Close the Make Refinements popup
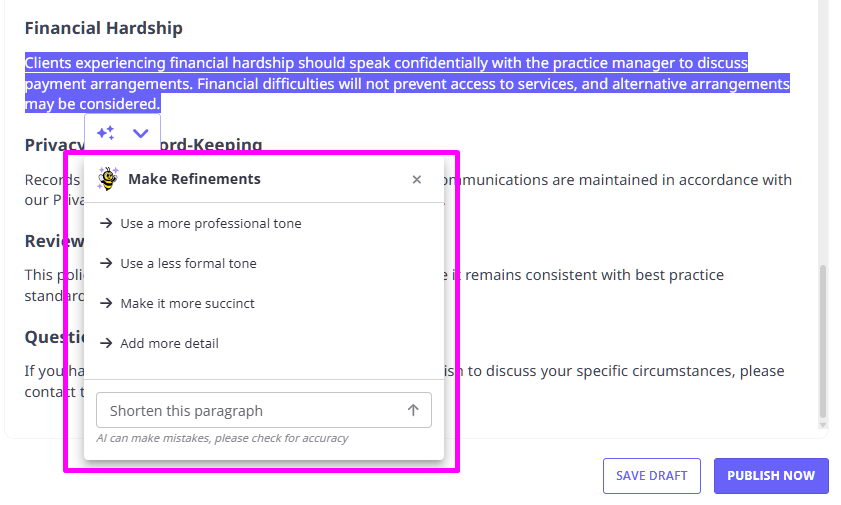This screenshot has width=841, height=505. click(417, 180)
